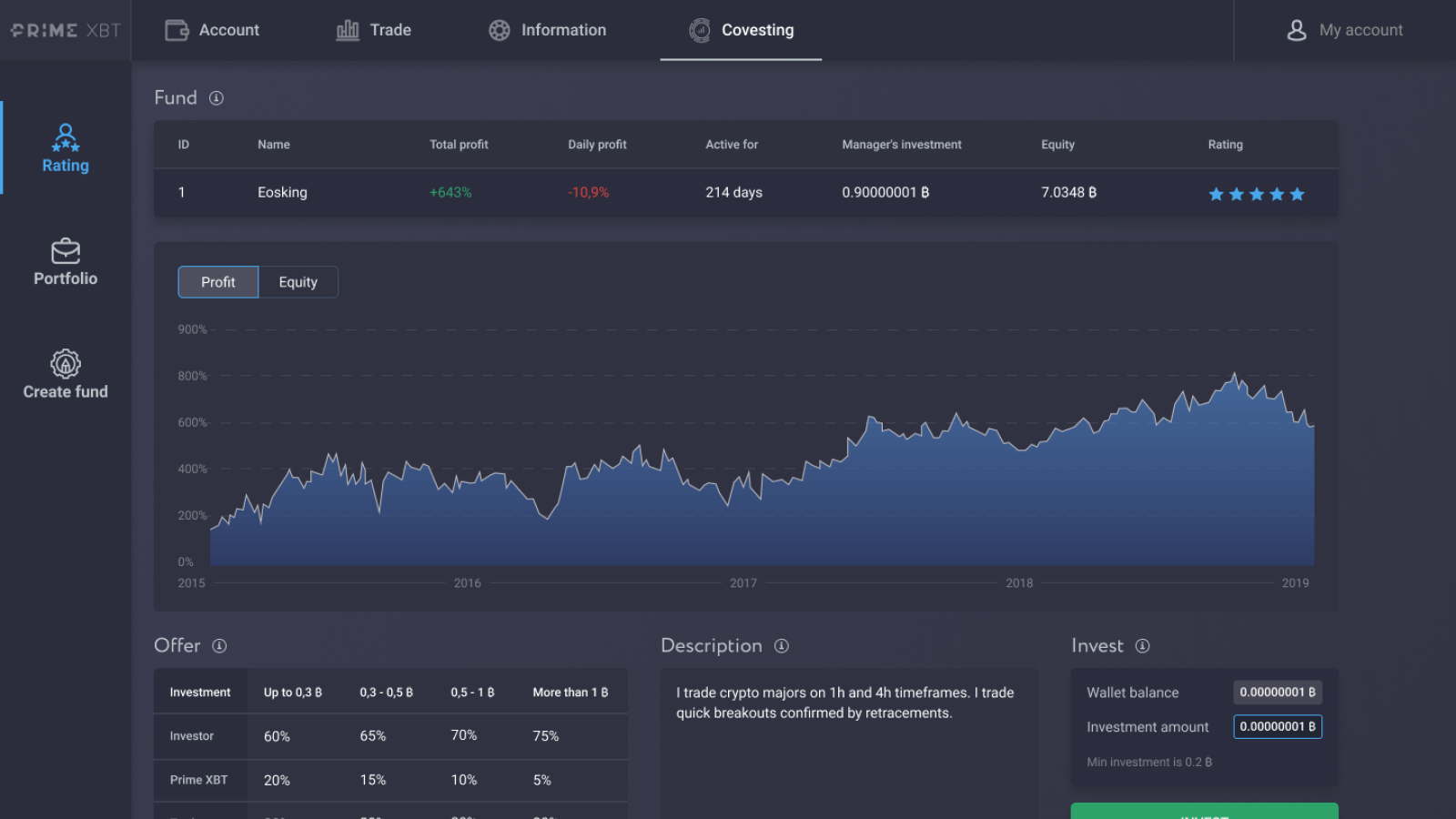
Task: Click the My account user icon
Action: click(x=1297, y=30)
